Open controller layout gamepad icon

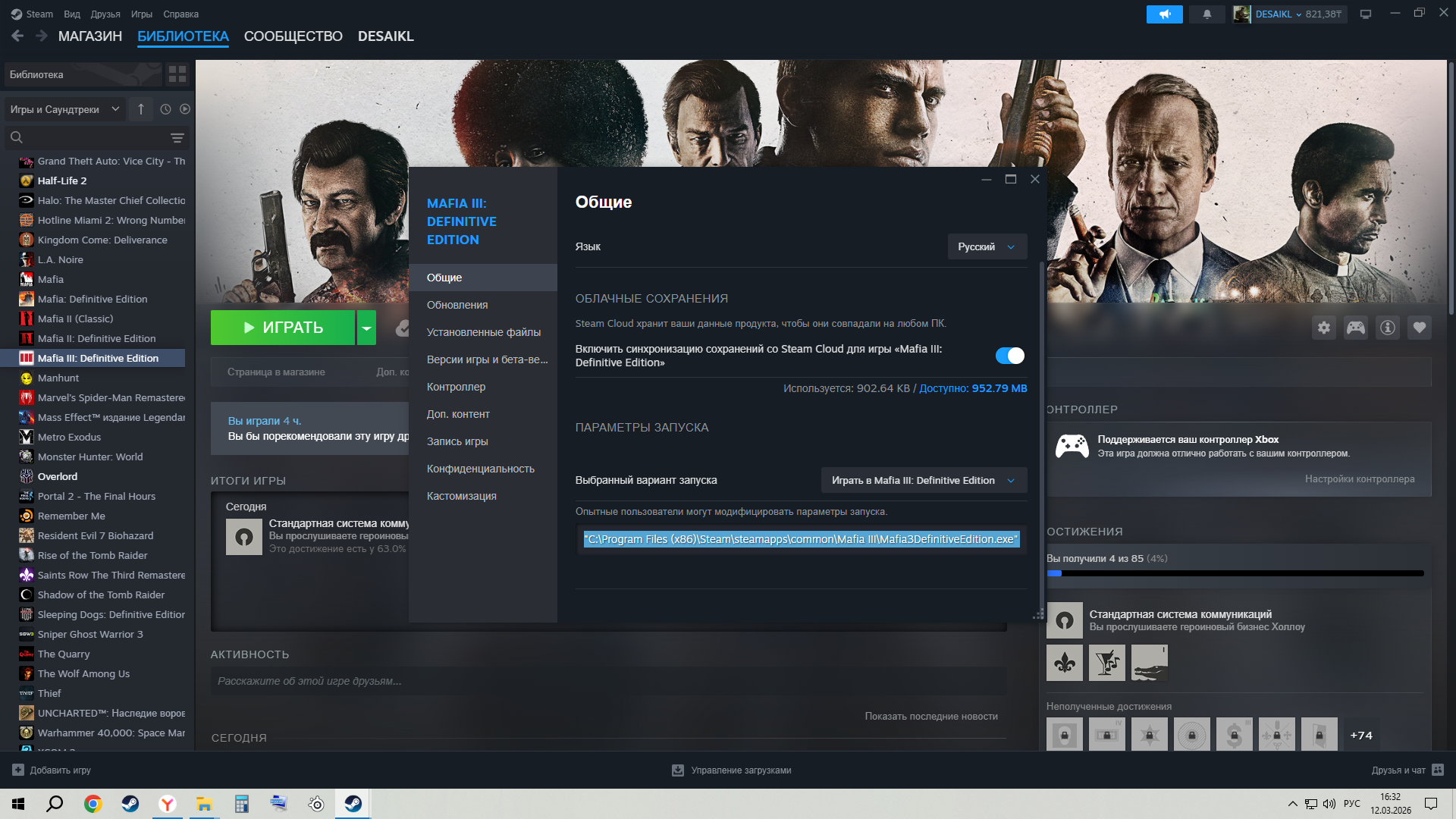tap(1356, 328)
